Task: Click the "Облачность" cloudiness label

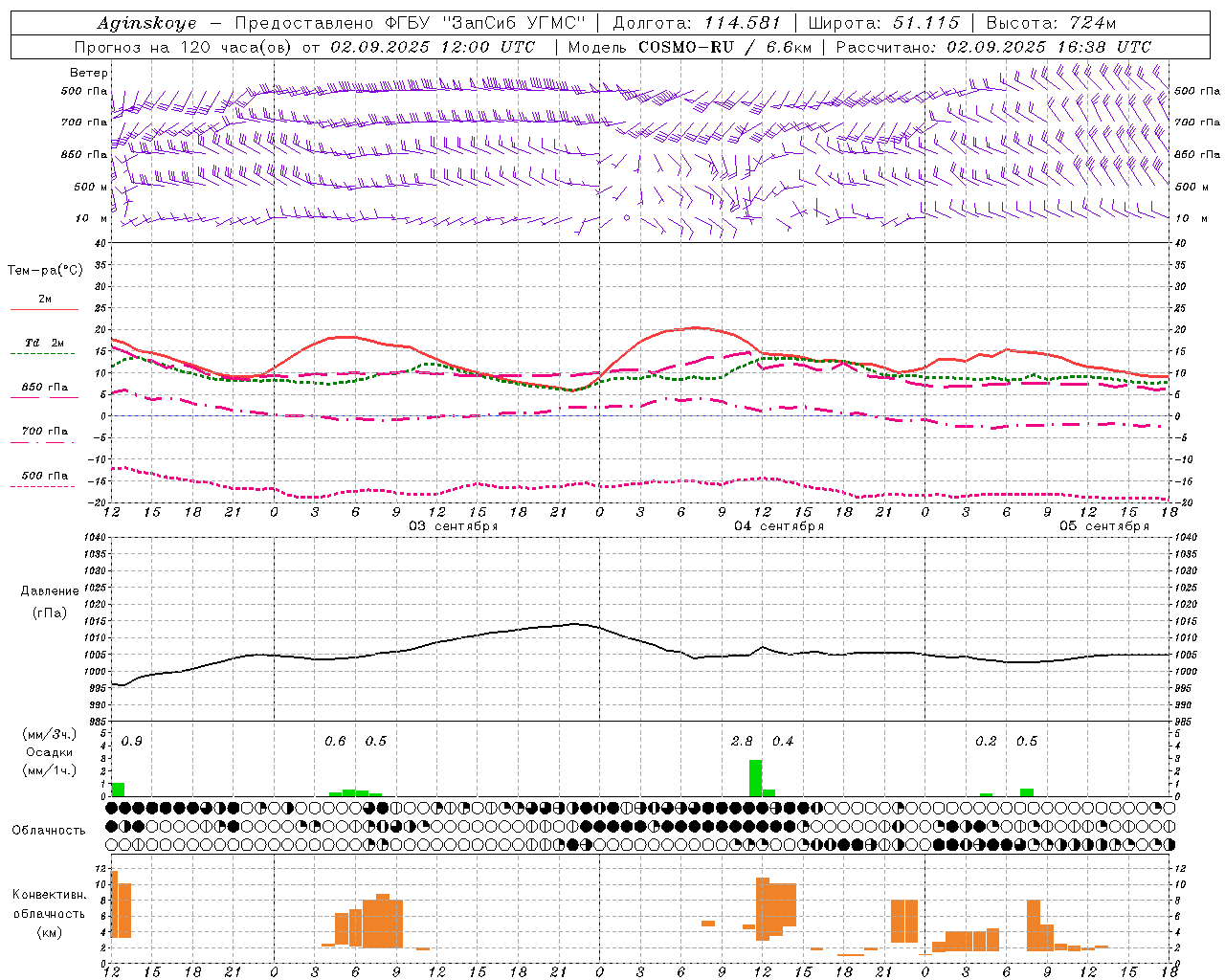Action: tap(49, 830)
